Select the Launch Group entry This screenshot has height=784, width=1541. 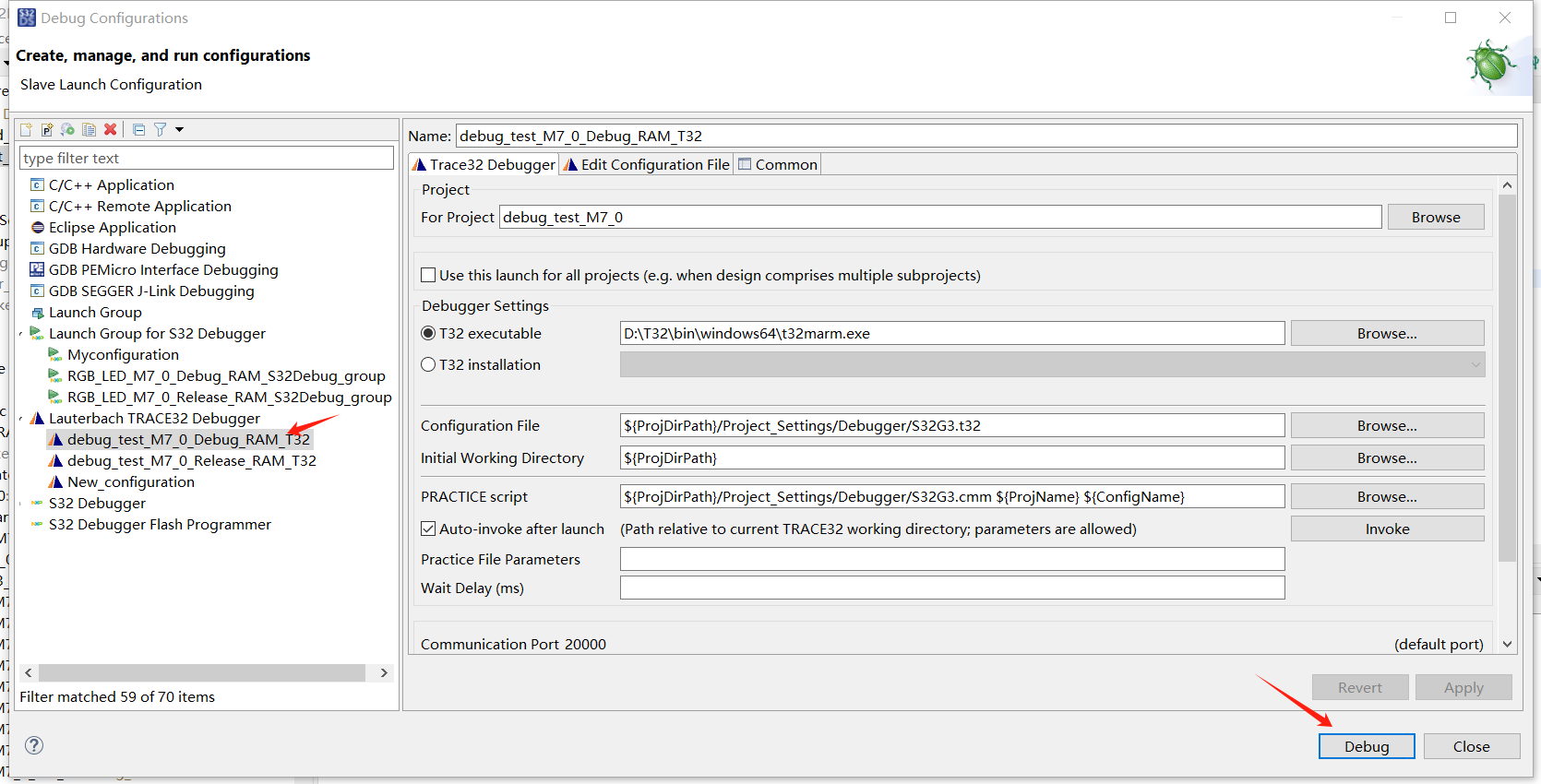click(94, 312)
